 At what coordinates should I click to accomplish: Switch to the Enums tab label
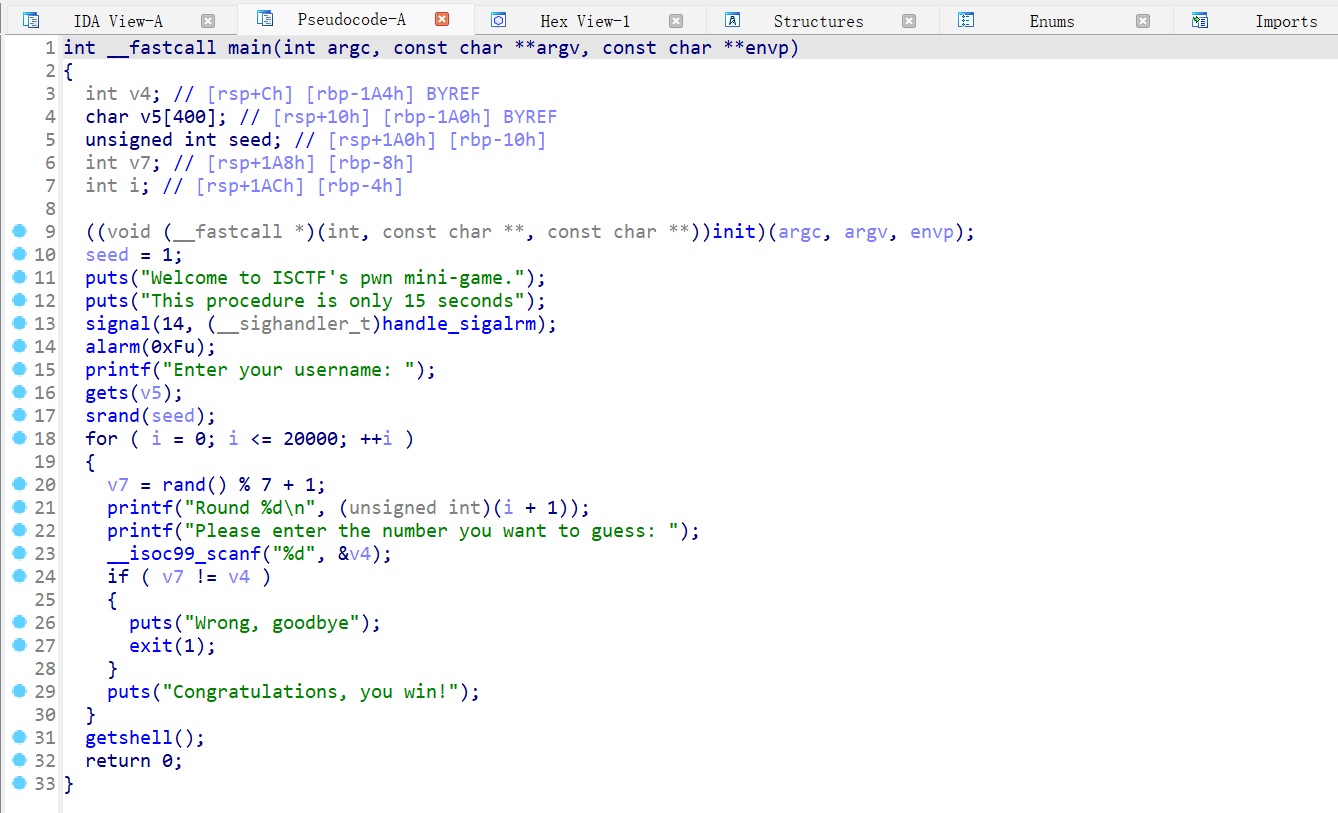tap(1052, 21)
